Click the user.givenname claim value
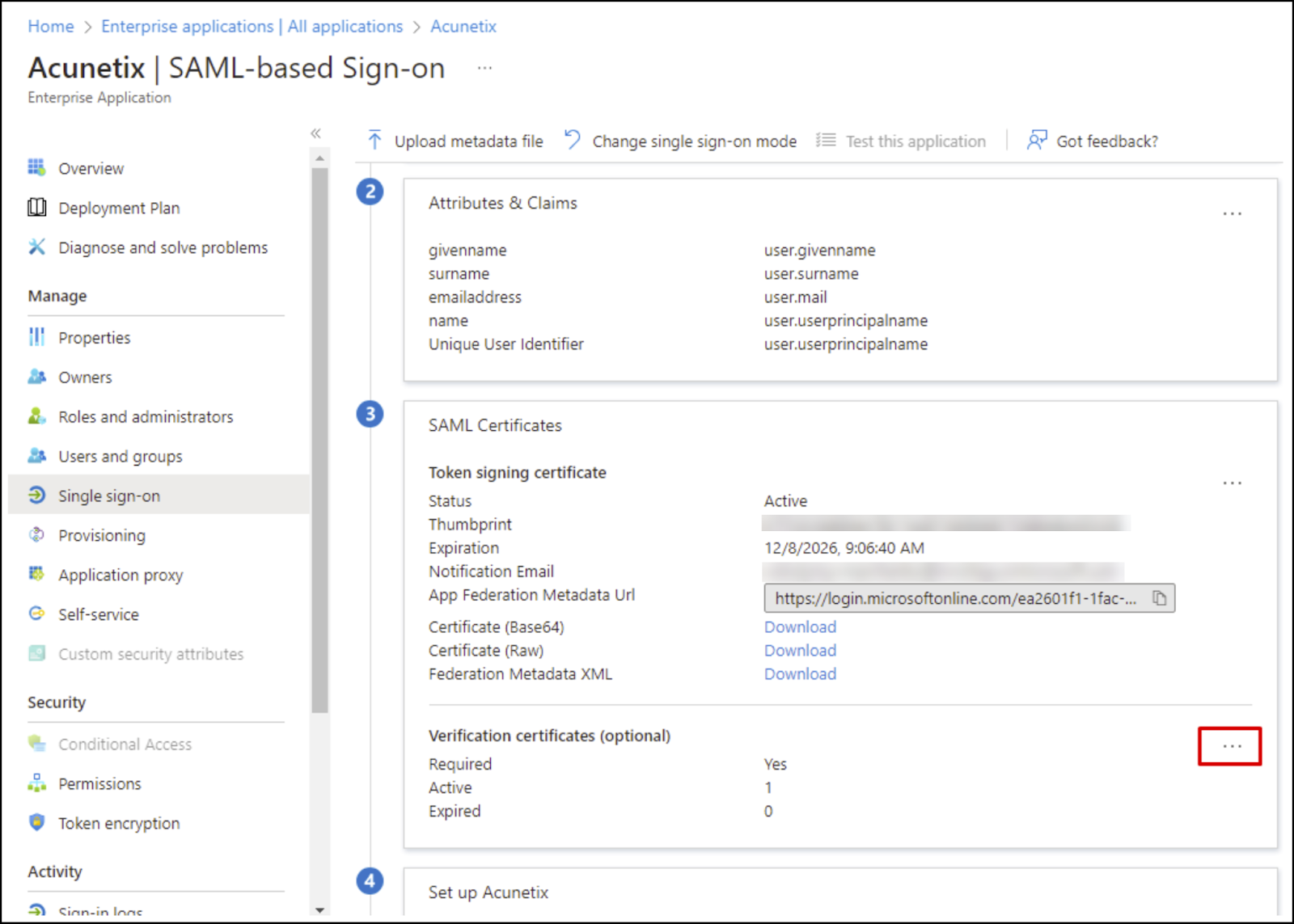1294x924 pixels. tap(819, 250)
